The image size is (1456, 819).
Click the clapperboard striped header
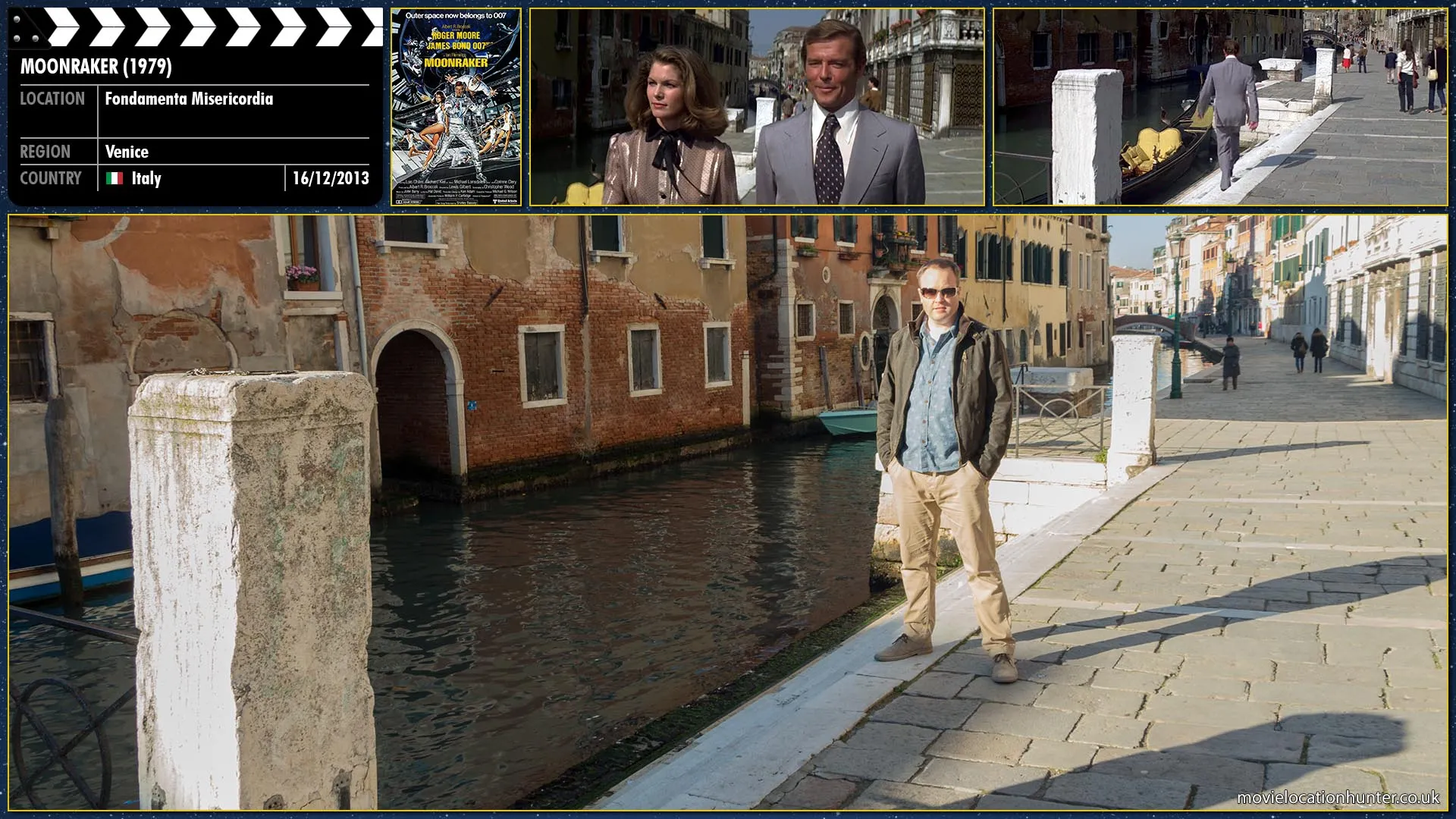[x=212, y=27]
